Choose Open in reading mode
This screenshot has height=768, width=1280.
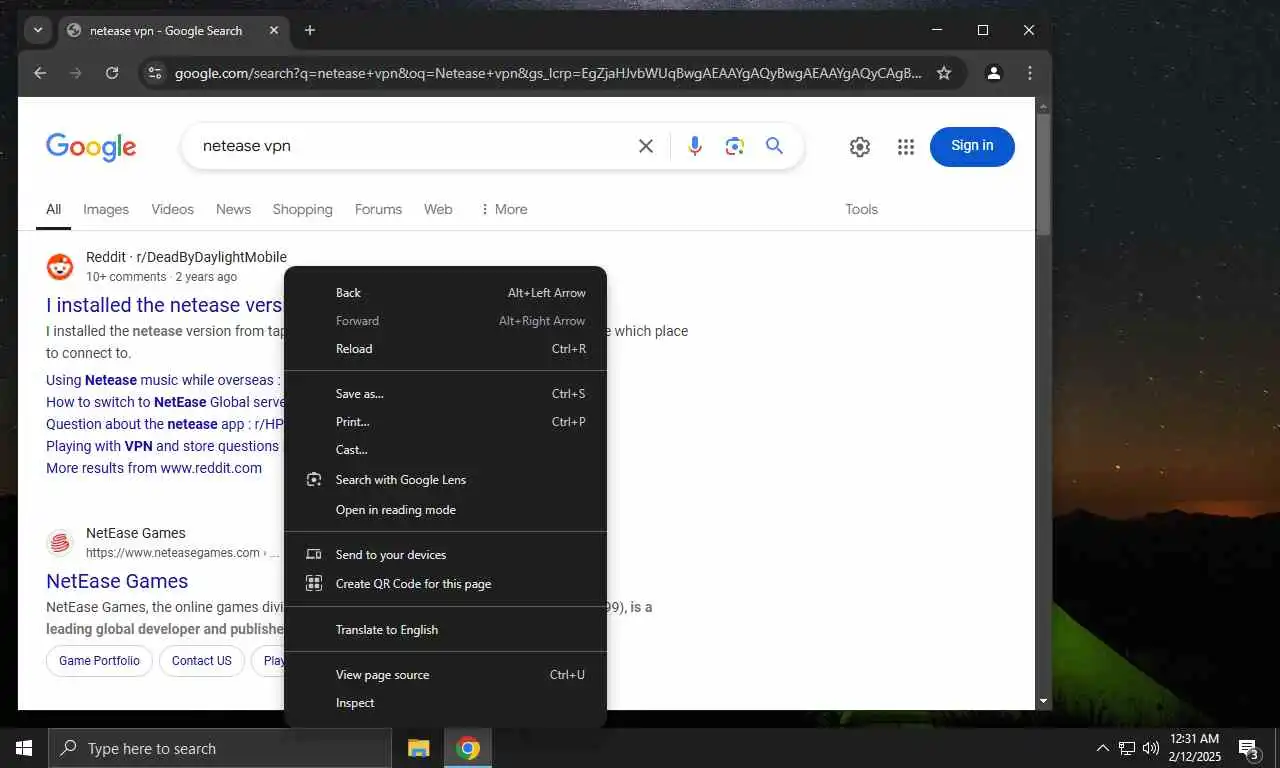tap(446, 510)
